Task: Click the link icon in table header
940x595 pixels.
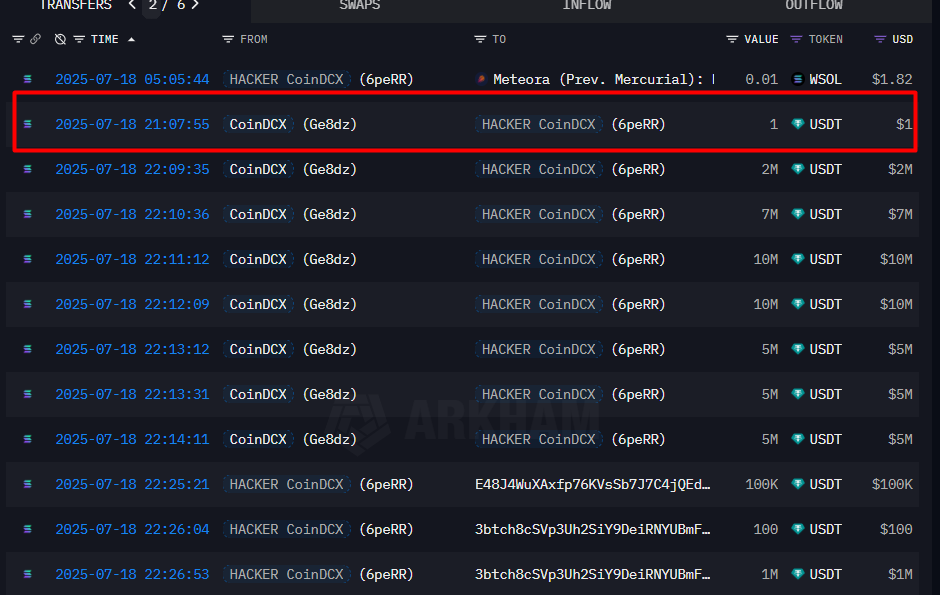Action: 35,39
